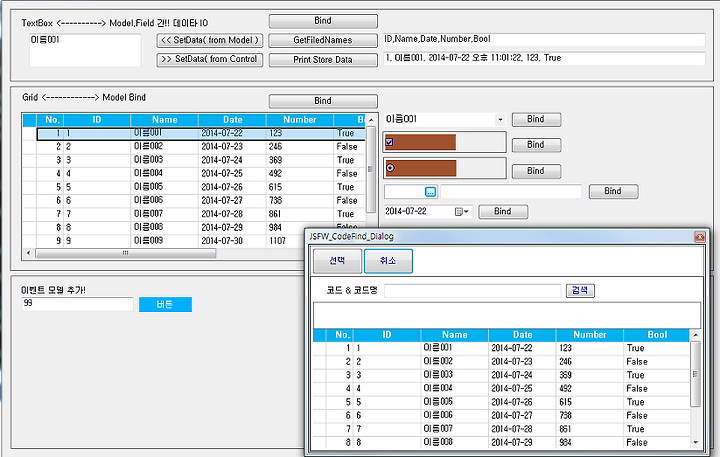Click dialog grid scrollbar up arrow

coord(695,335)
